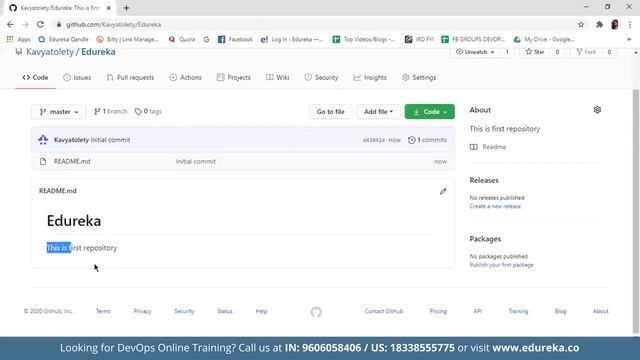Screen dimensions: 640x360
Task: Open the Facebook bookmark
Action: point(235,39)
